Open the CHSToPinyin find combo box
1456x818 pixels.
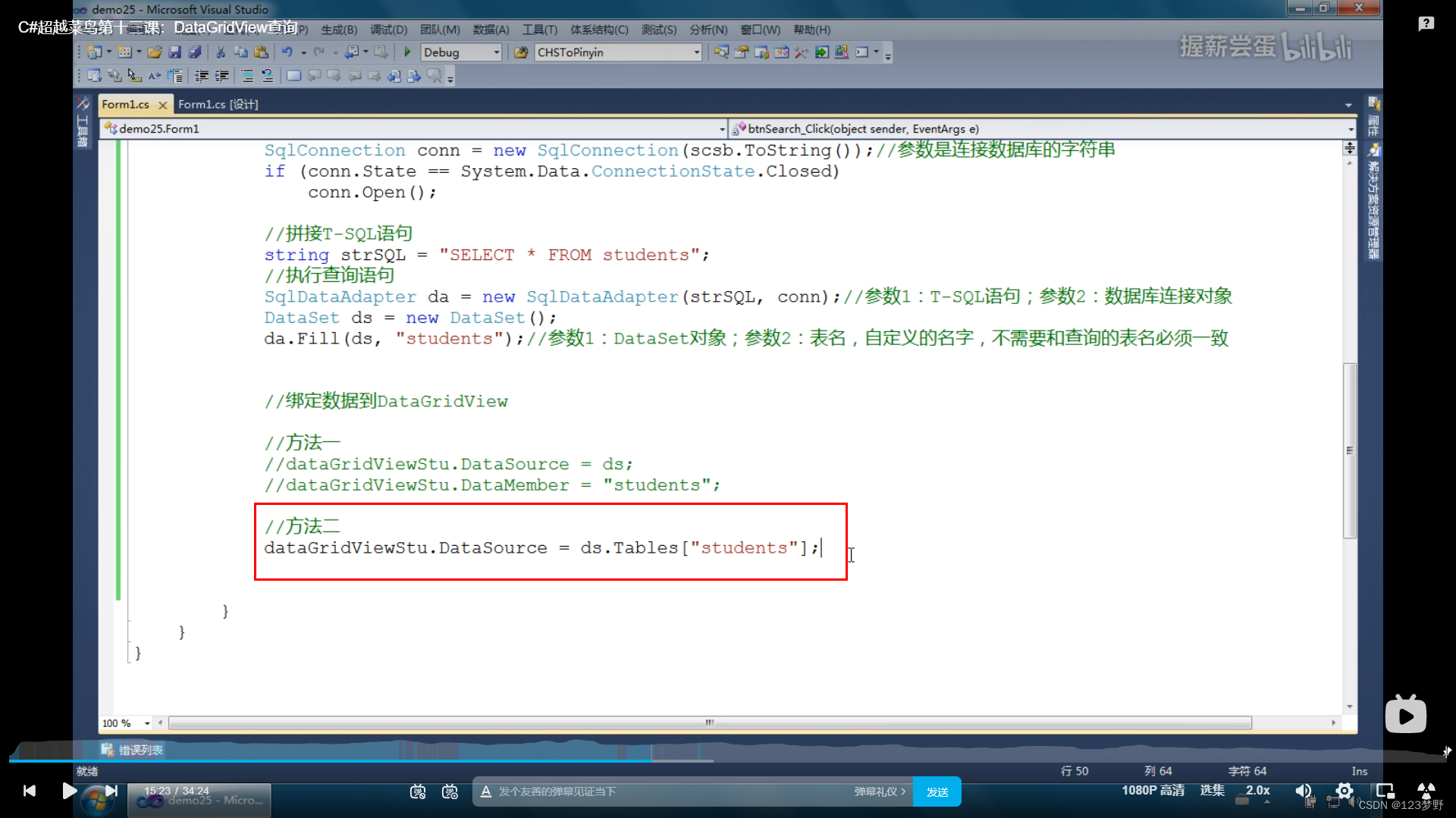618,52
